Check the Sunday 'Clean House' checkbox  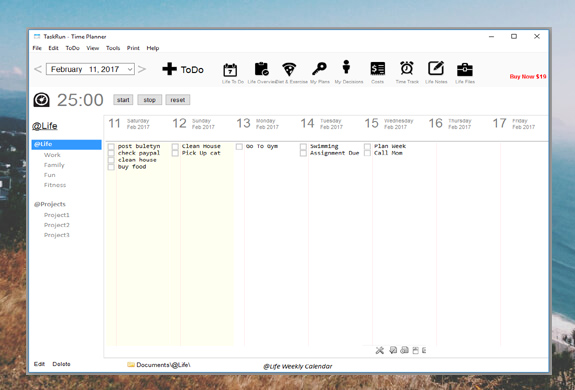click(175, 147)
